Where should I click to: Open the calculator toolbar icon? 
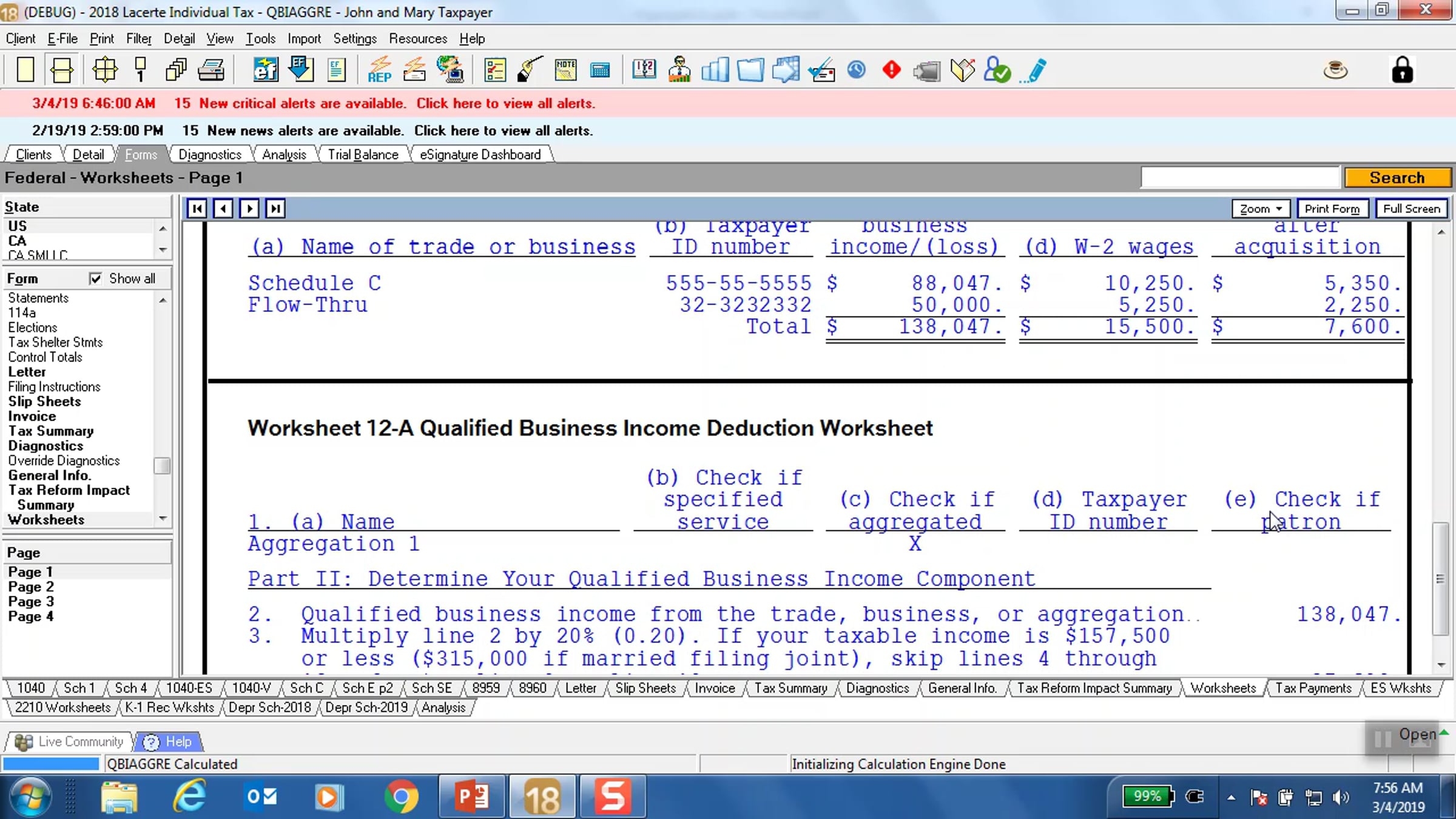pos(600,70)
